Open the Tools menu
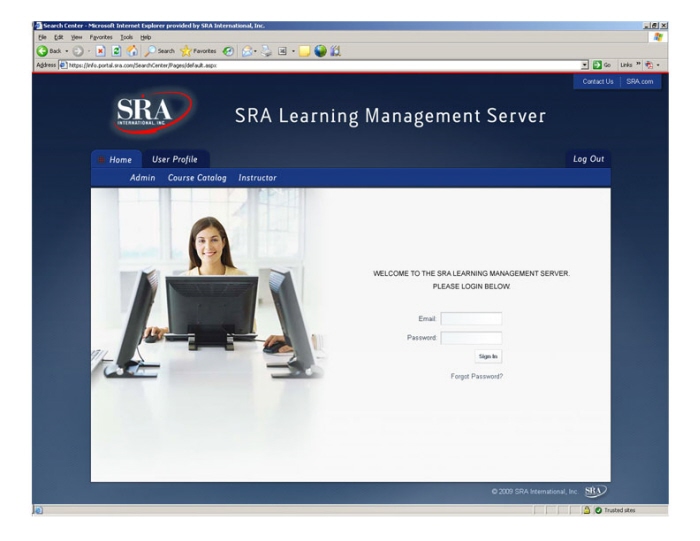This screenshot has height=541, width=700. [x=126, y=37]
